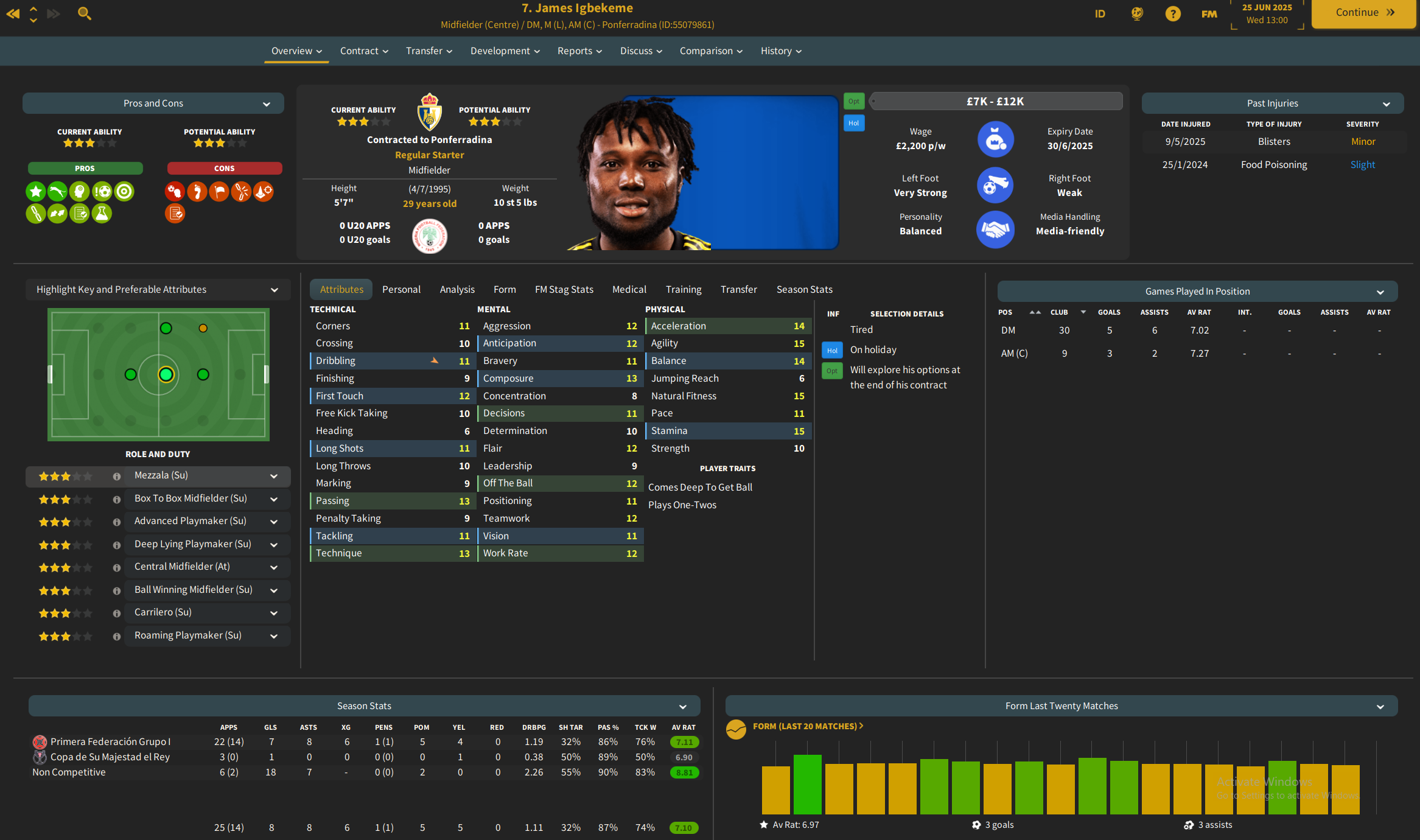Click the Nigeria national team badge

[430, 236]
